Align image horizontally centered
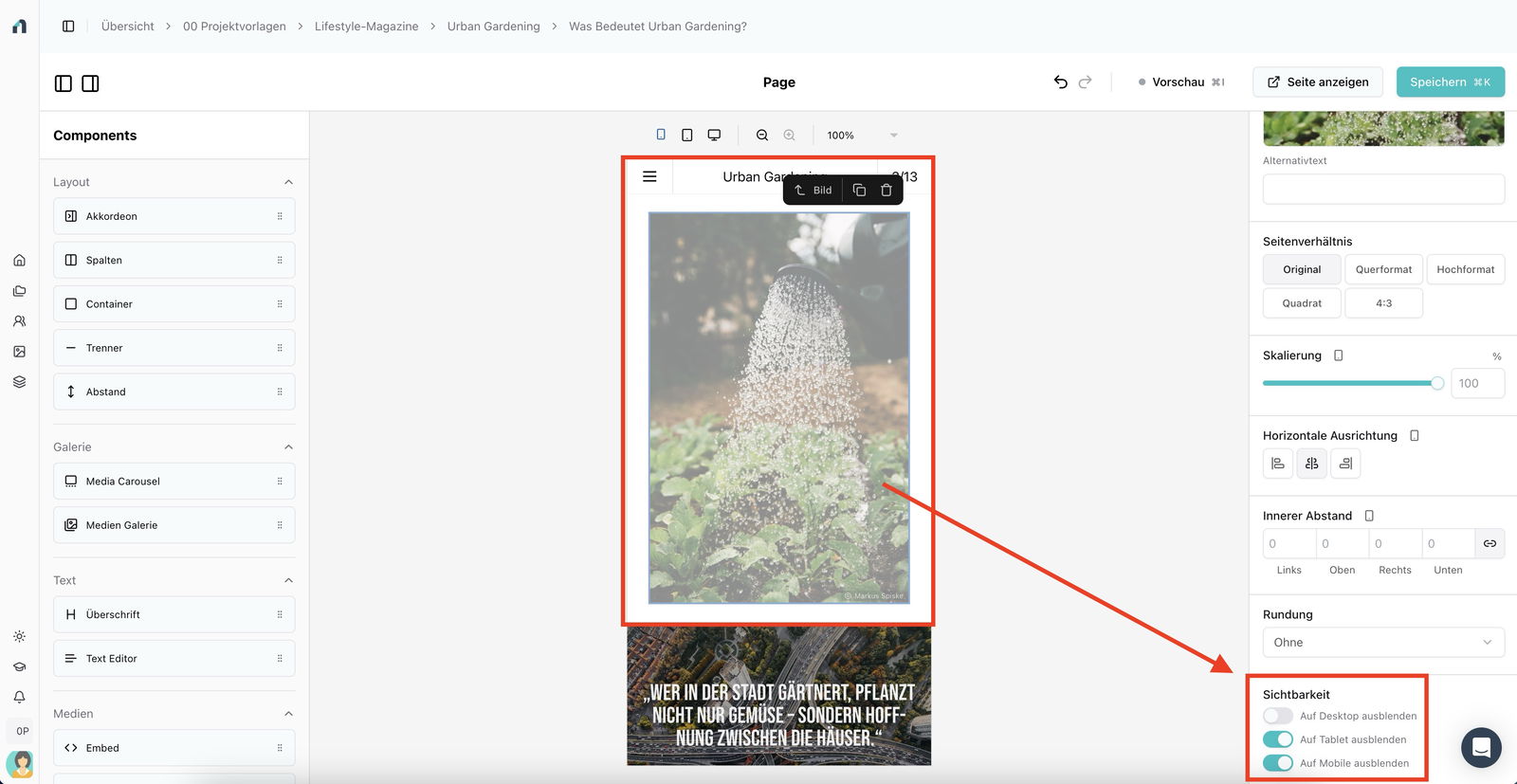 (x=1311, y=464)
